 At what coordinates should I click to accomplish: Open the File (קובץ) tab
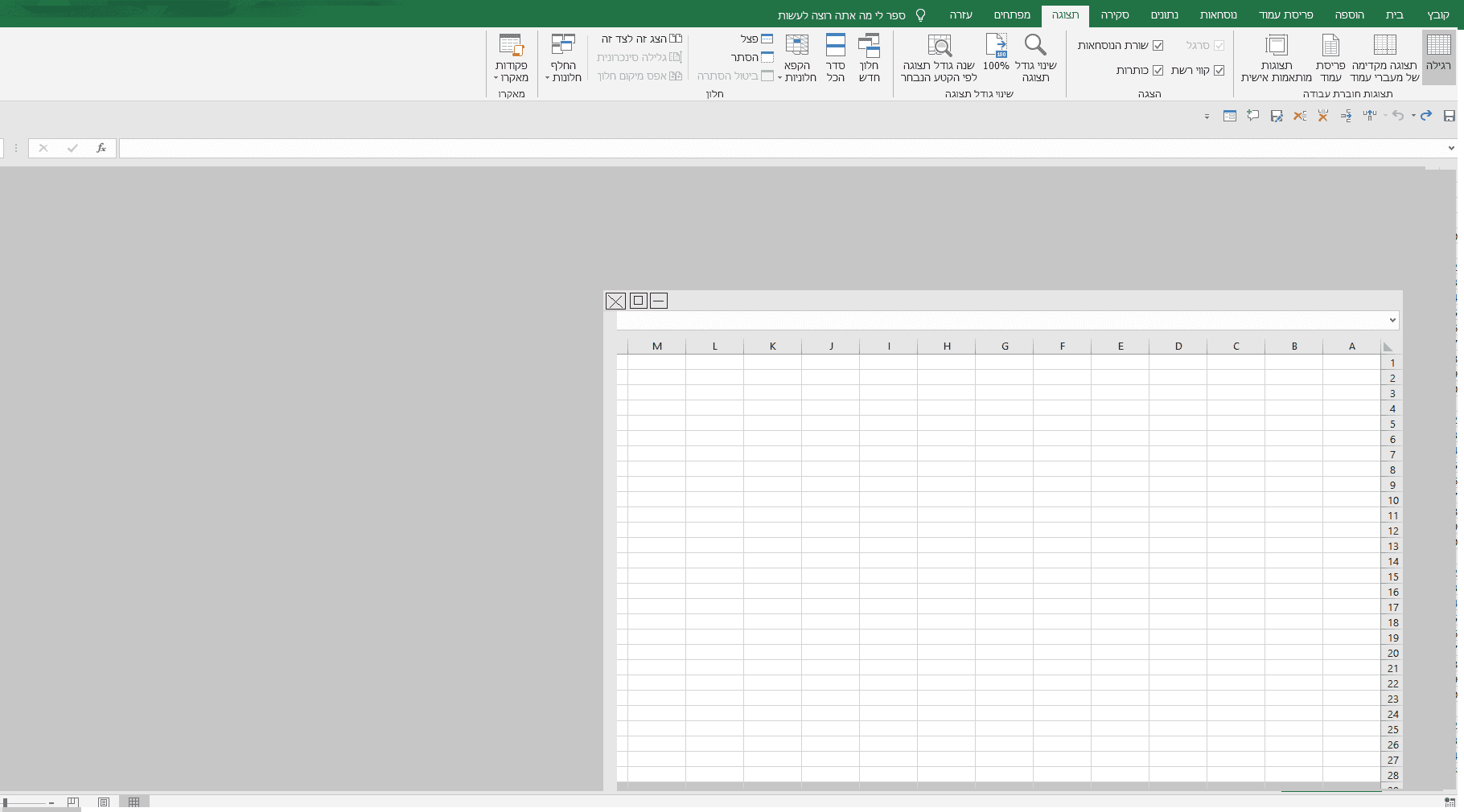coord(1438,14)
